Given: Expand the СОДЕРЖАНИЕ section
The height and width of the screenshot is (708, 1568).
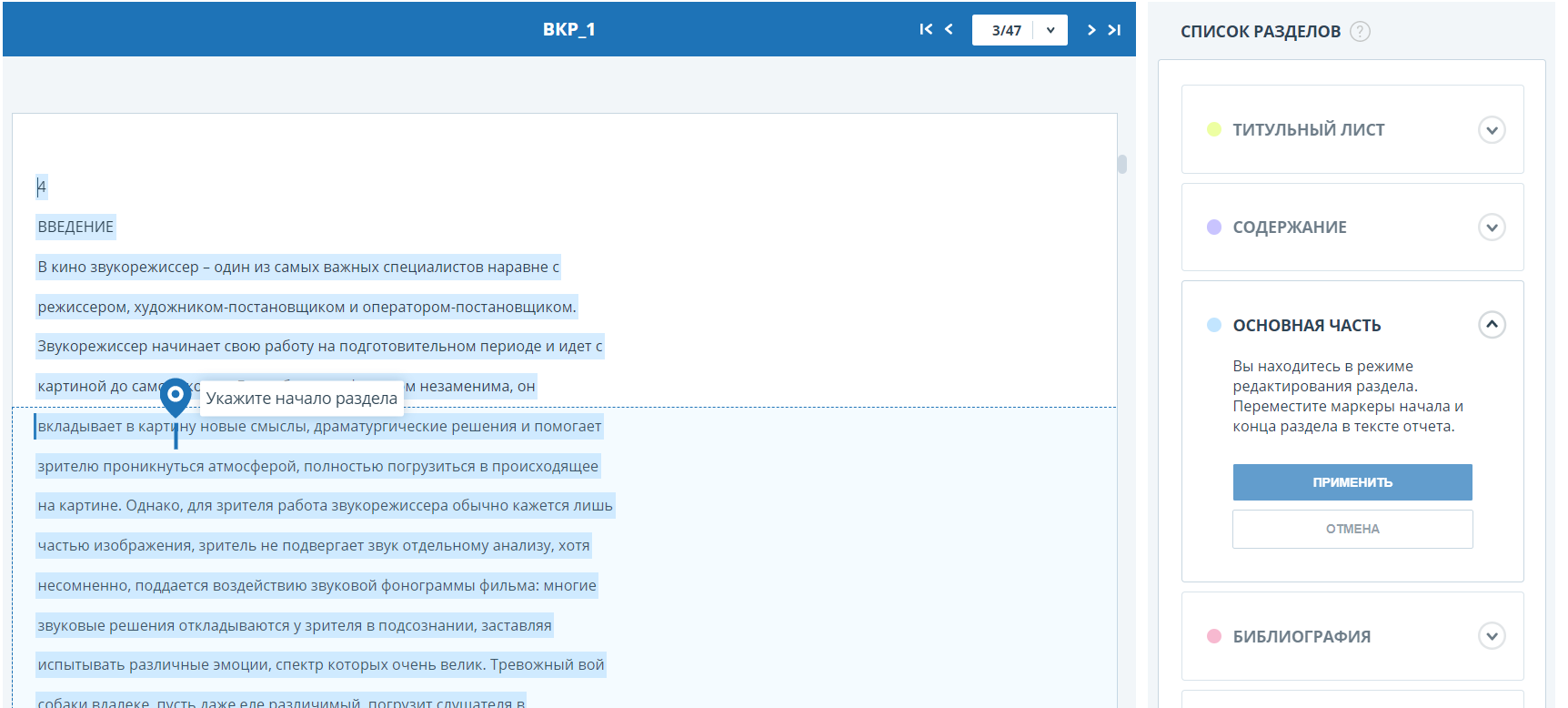Looking at the screenshot, I should pyautogui.click(x=1491, y=228).
